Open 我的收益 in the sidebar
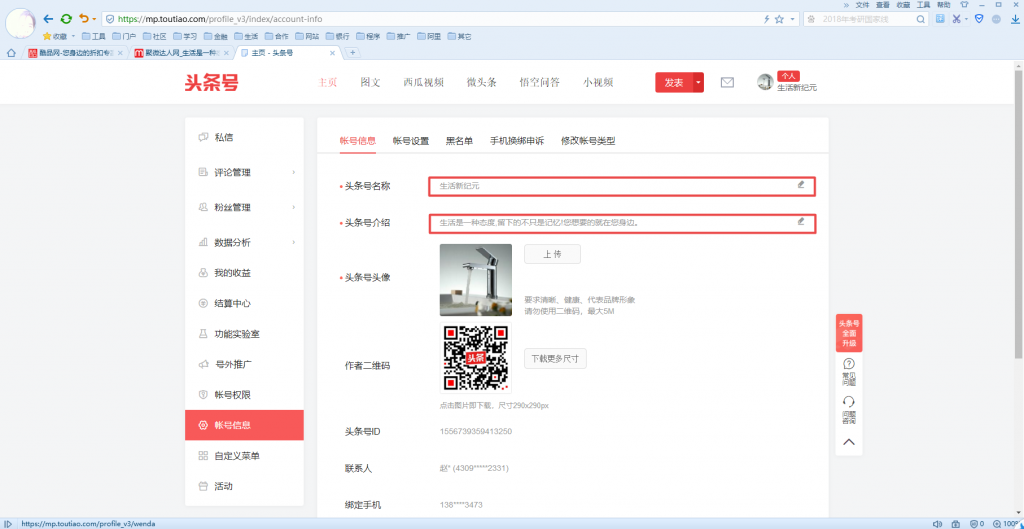Viewport: 1024px width, 529px height. 232,273
